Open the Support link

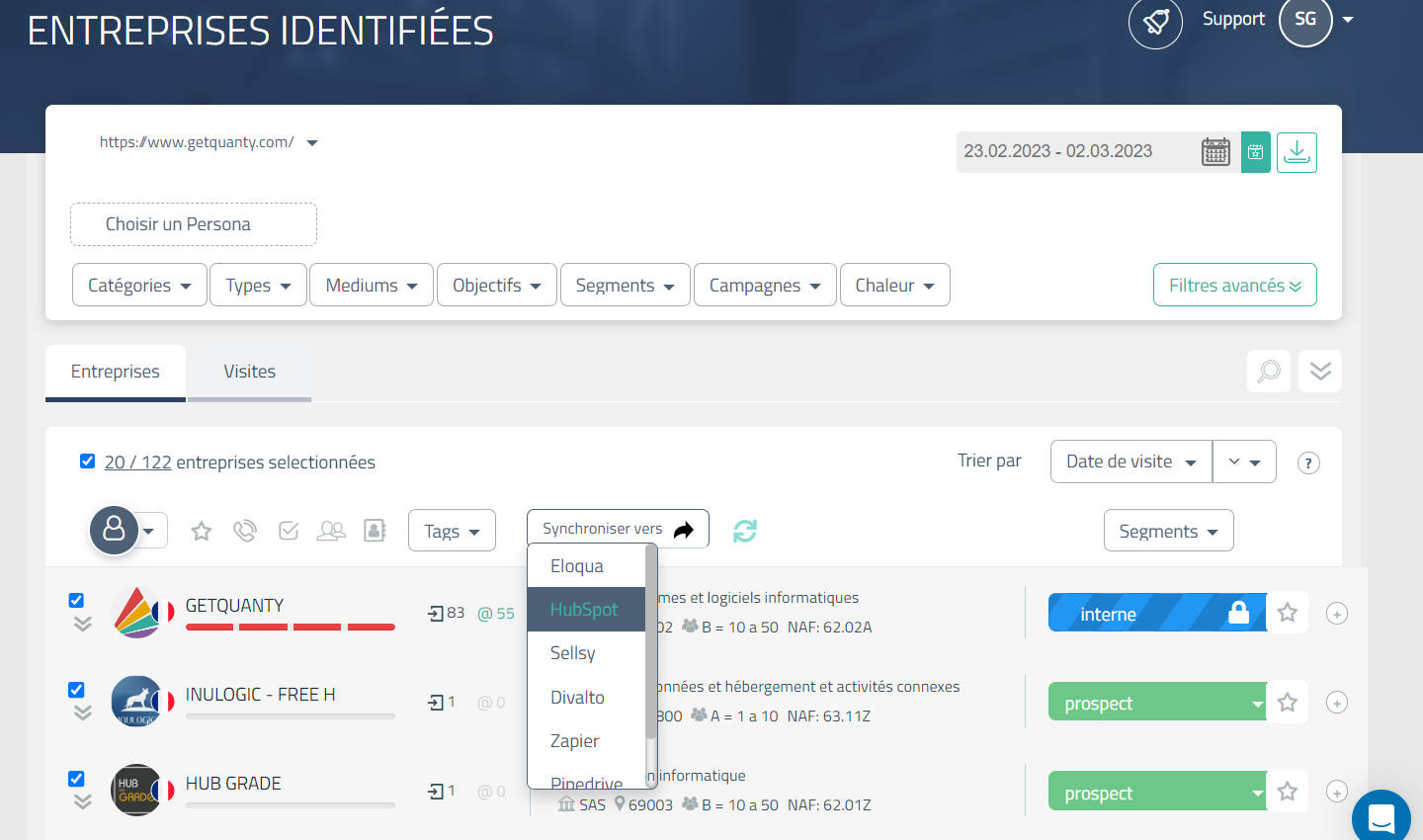[1233, 19]
